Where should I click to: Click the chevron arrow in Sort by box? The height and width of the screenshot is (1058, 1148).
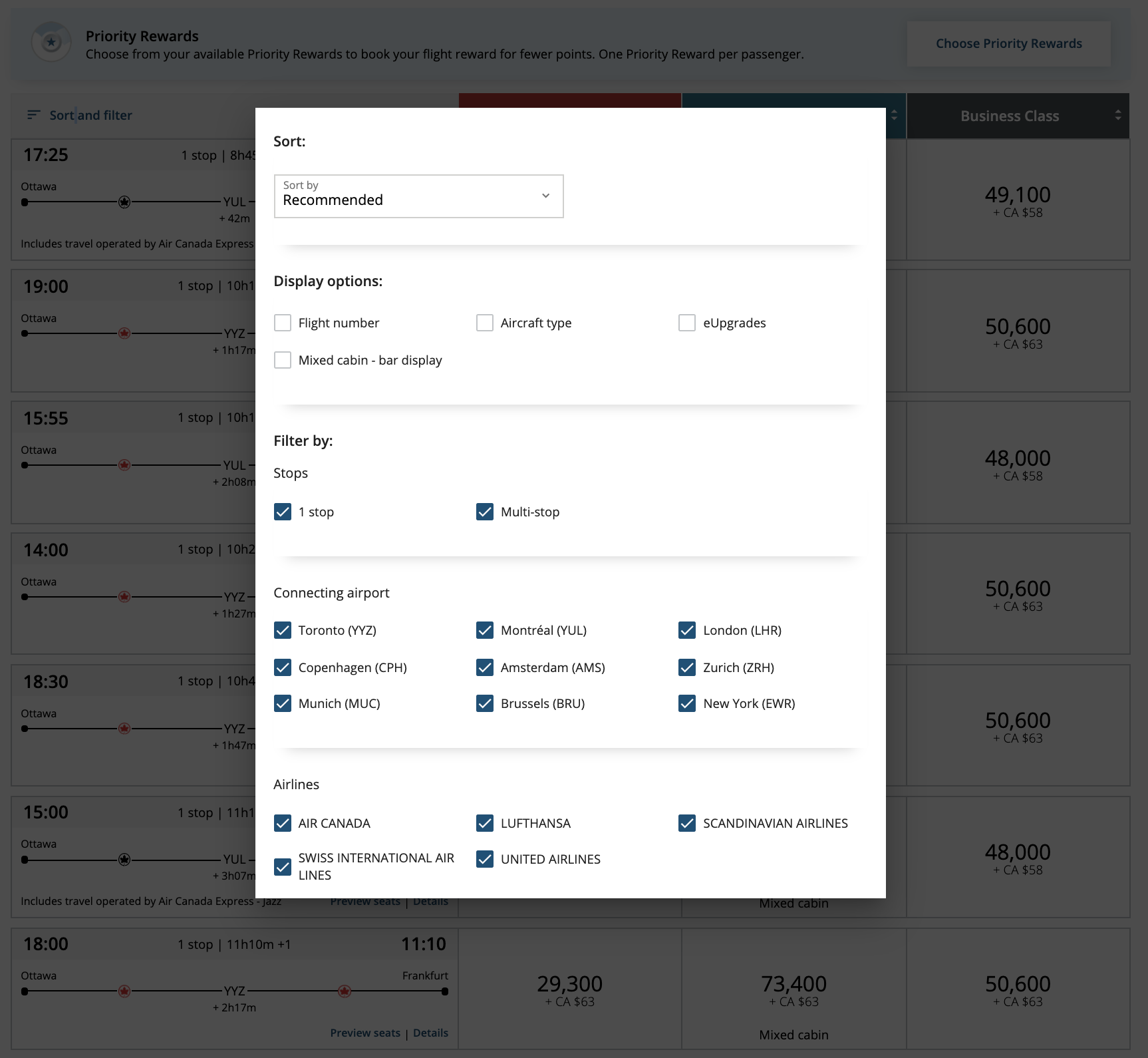tap(545, 196)
